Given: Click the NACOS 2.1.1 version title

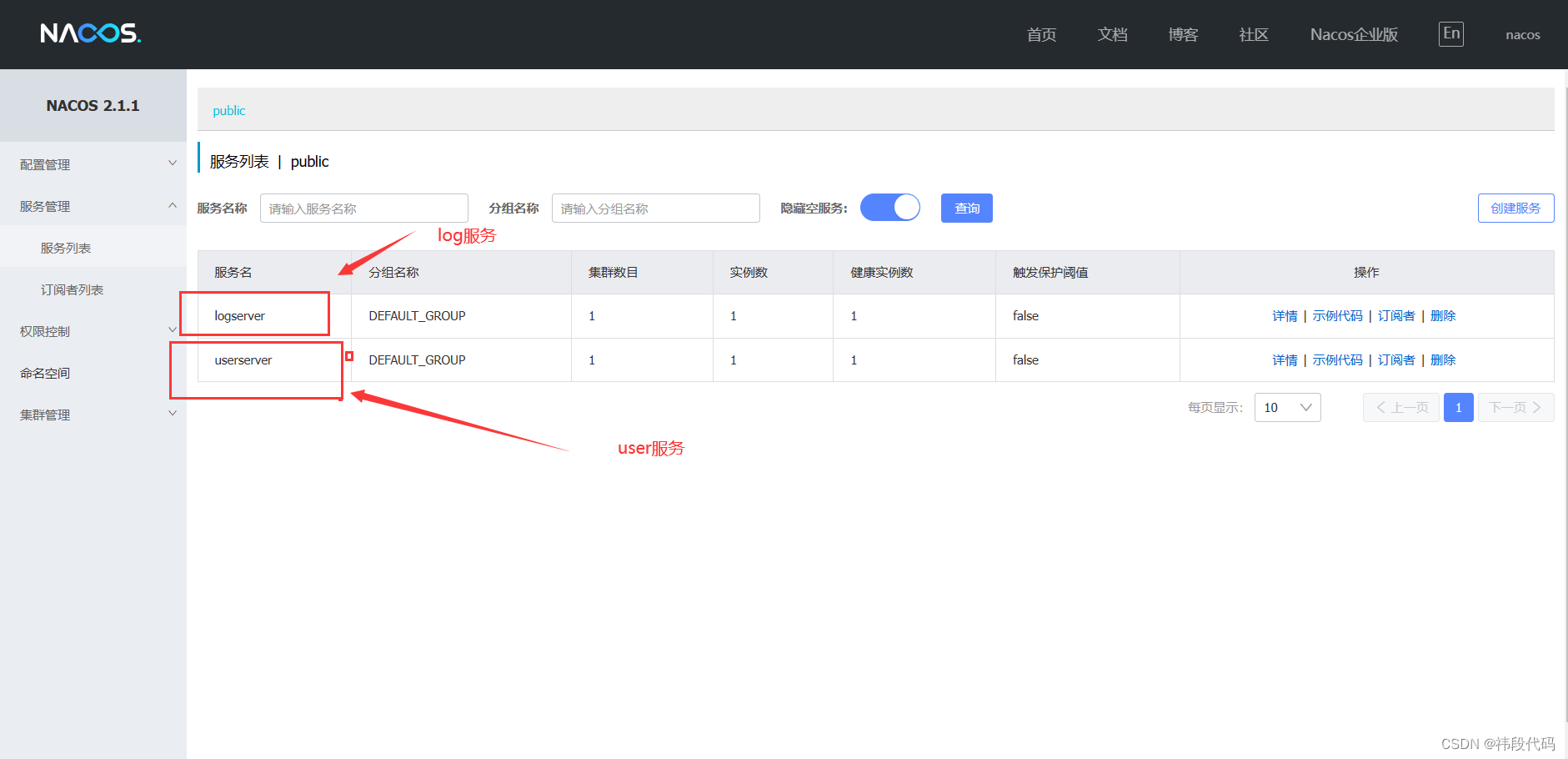Looking at the screenshot, I should pos(93,106).
